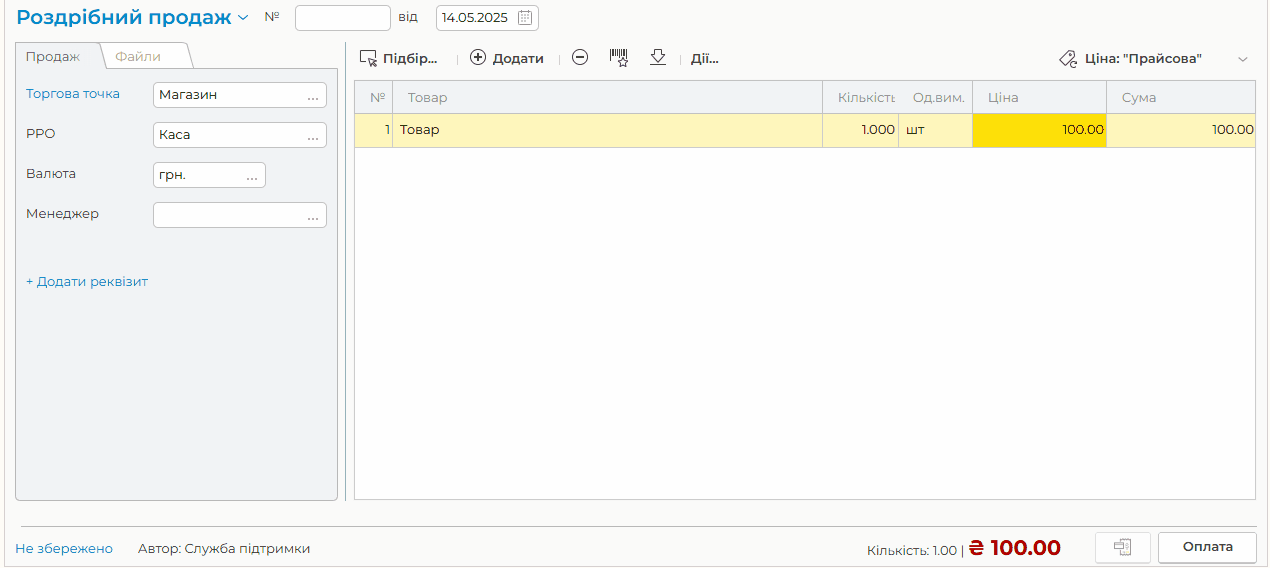This screenshot has height=568, width=1270.
Task: Click the row number 1 cell
Action: tap(374, 130)
